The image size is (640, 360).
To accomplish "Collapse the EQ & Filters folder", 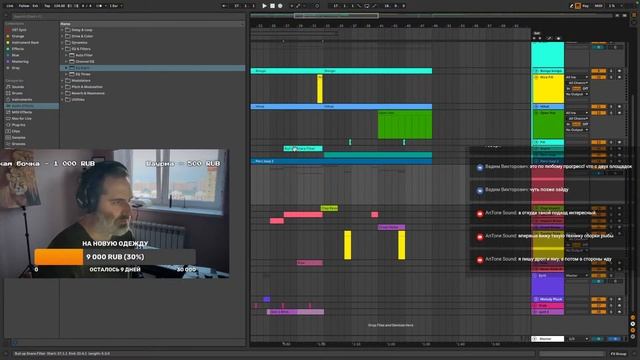I will coord(62,49).
